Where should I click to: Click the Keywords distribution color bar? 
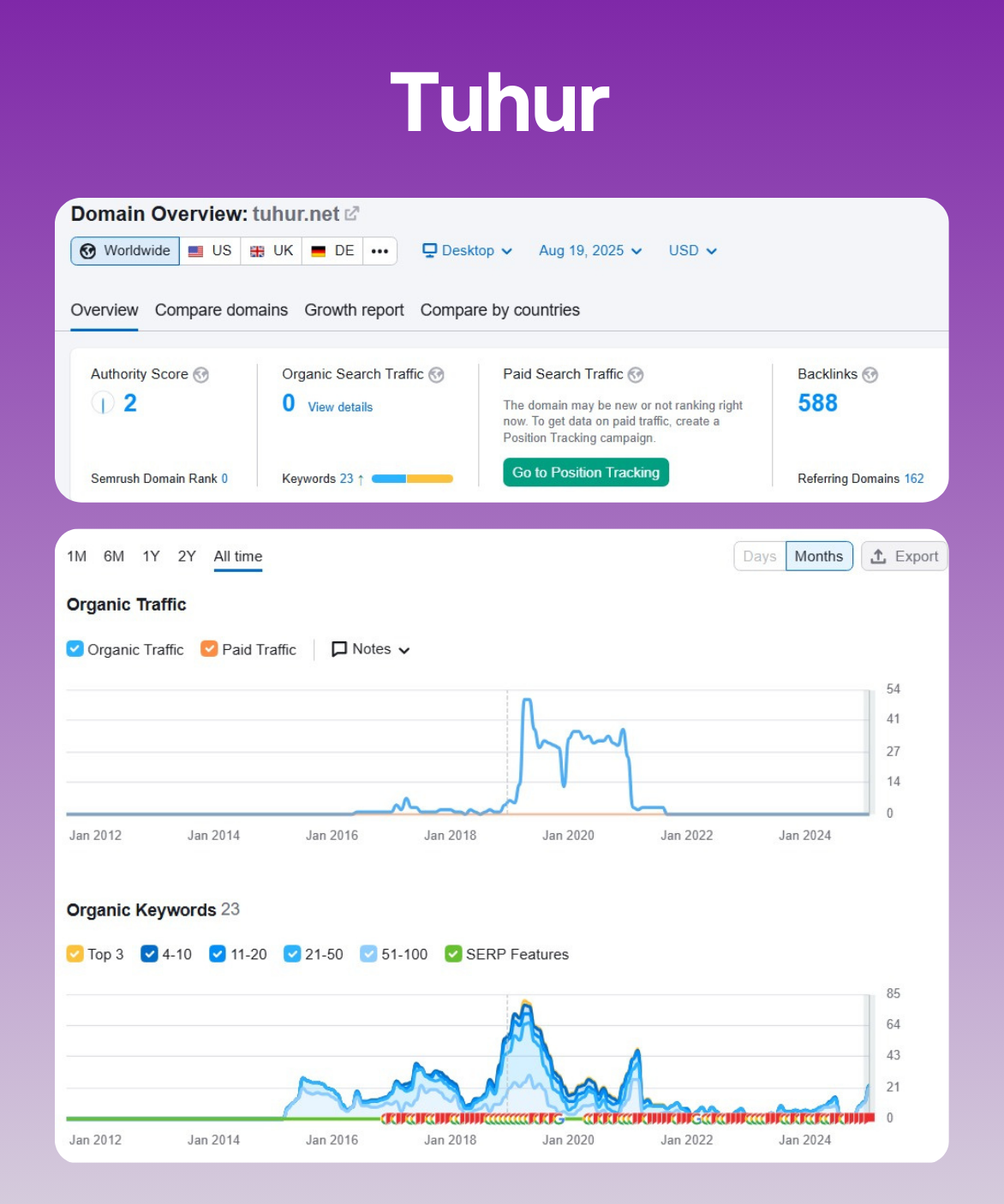click(412, 479)
